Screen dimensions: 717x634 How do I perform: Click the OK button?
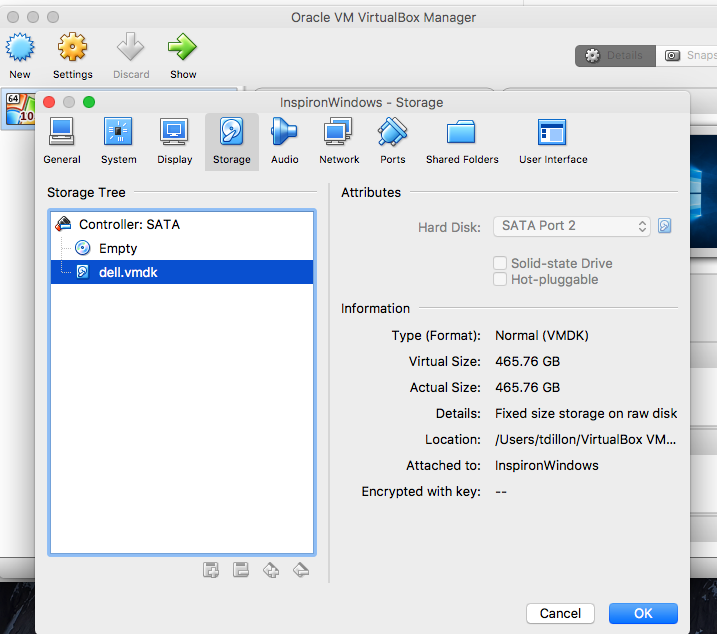643,613
